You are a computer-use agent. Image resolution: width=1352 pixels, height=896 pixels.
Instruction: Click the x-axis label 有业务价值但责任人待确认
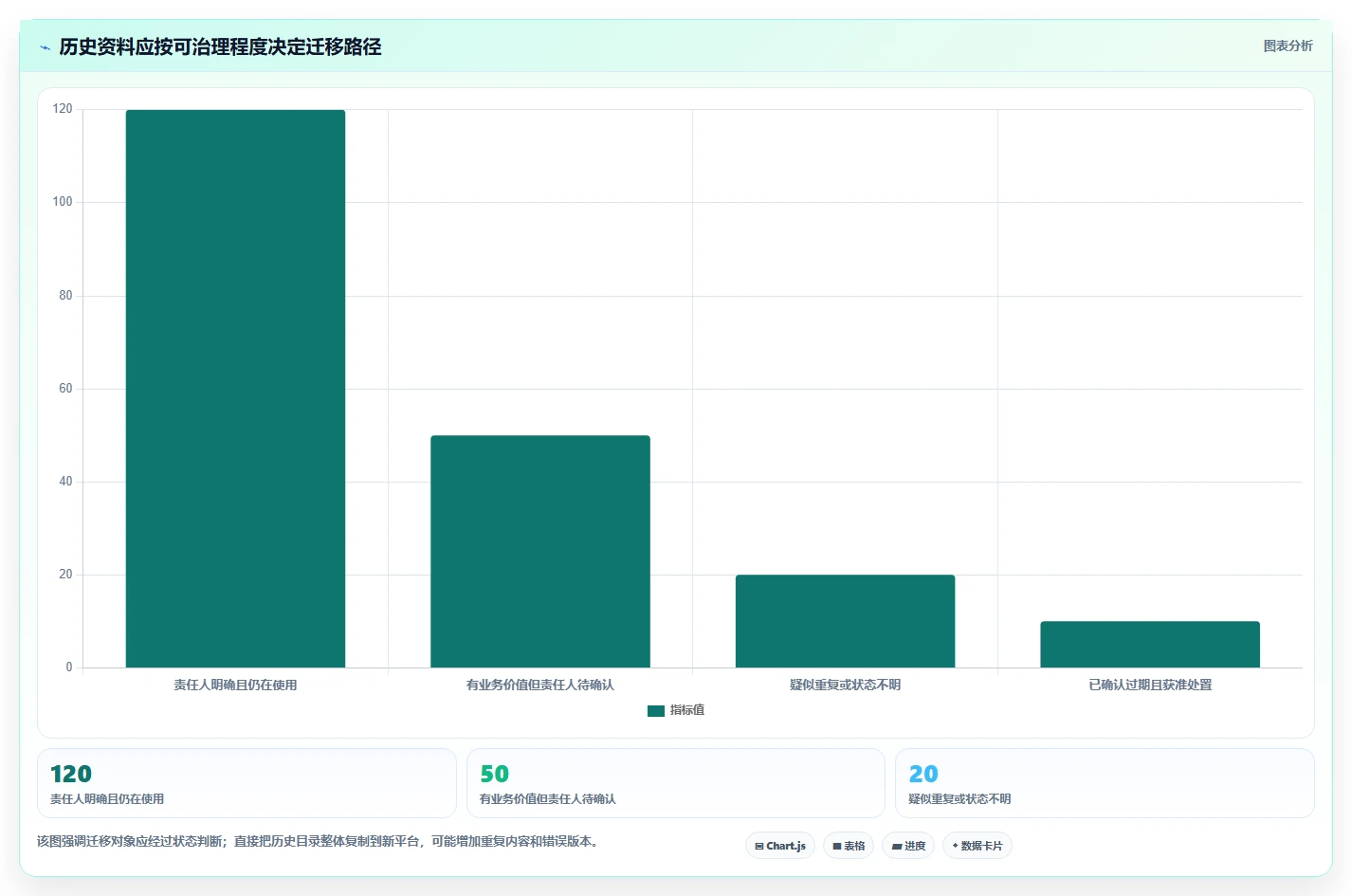[540, 685]
